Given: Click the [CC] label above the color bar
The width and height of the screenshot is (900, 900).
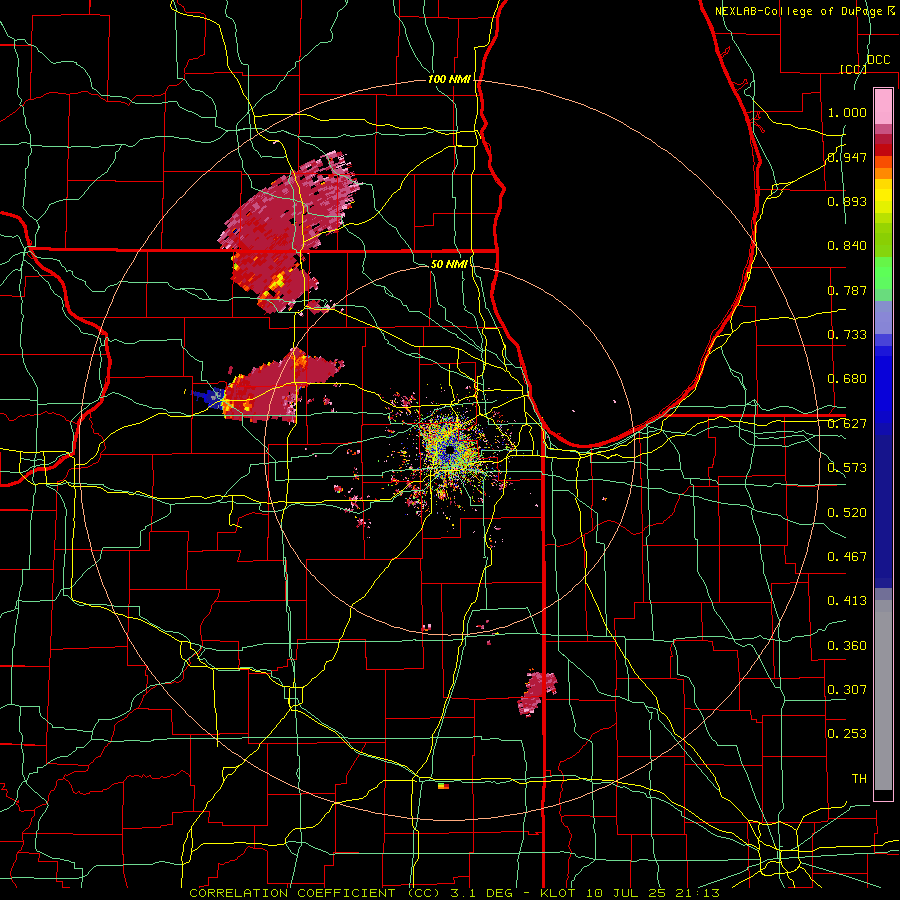Looking at the screenshot, I should click(x=853, y=69).
